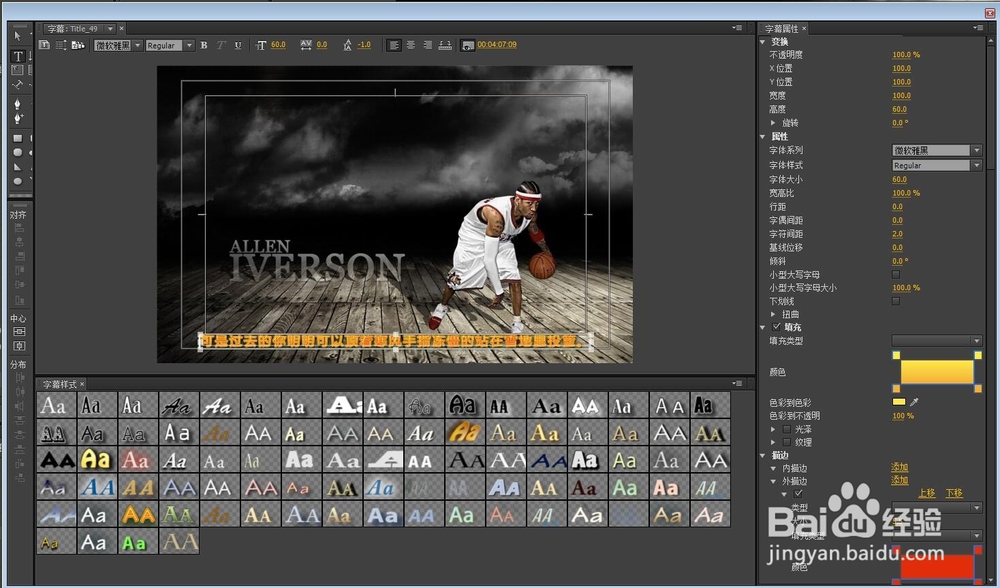Align text right

click(427, 45)
